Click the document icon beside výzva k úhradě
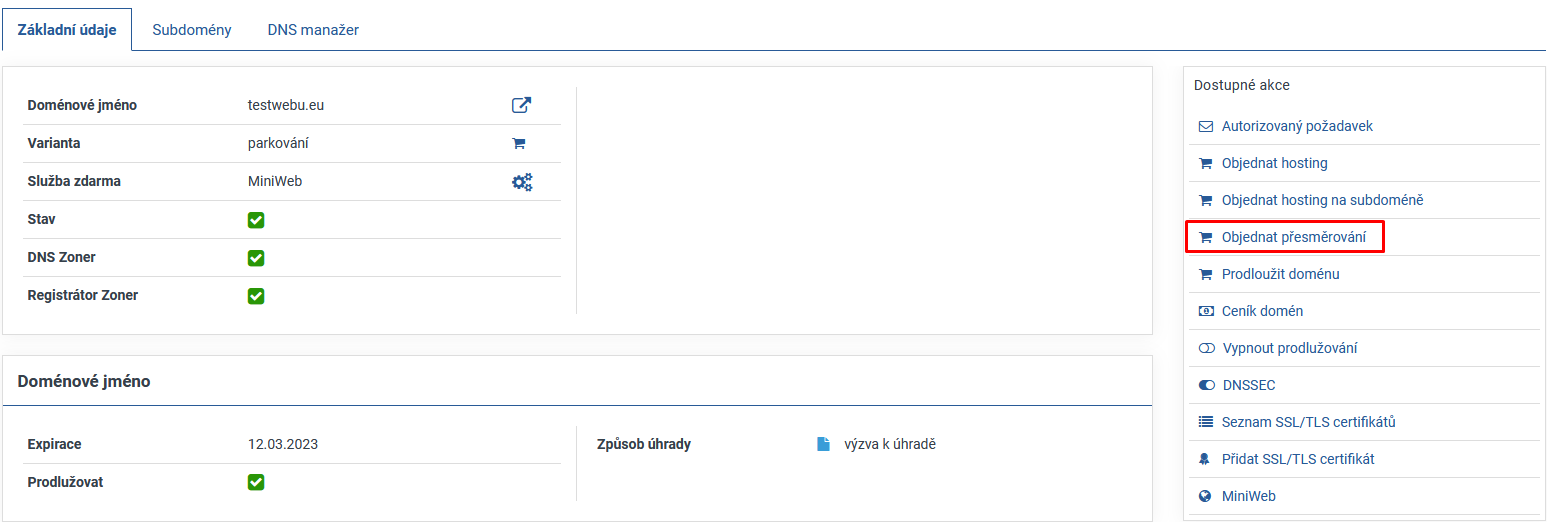The width and height of the screenshot is (1547, 522). 824,444
